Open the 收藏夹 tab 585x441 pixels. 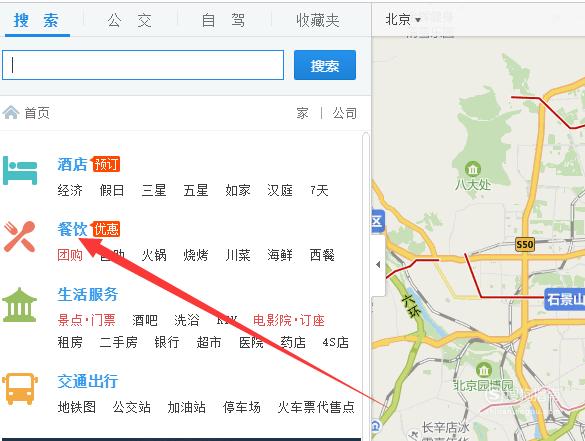(317, 20)
